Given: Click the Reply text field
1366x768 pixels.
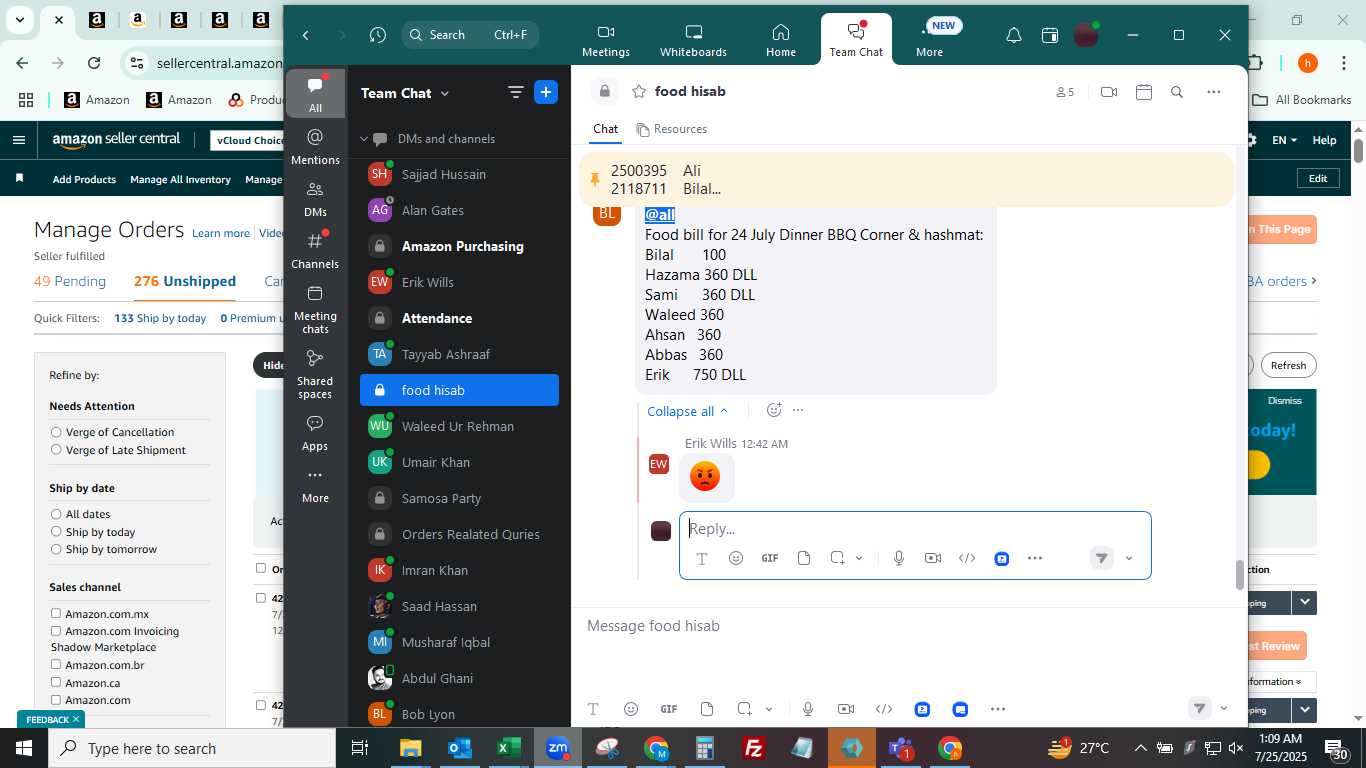Looking at the screenshot, I should pyautogui.click(x=915, y=528).
